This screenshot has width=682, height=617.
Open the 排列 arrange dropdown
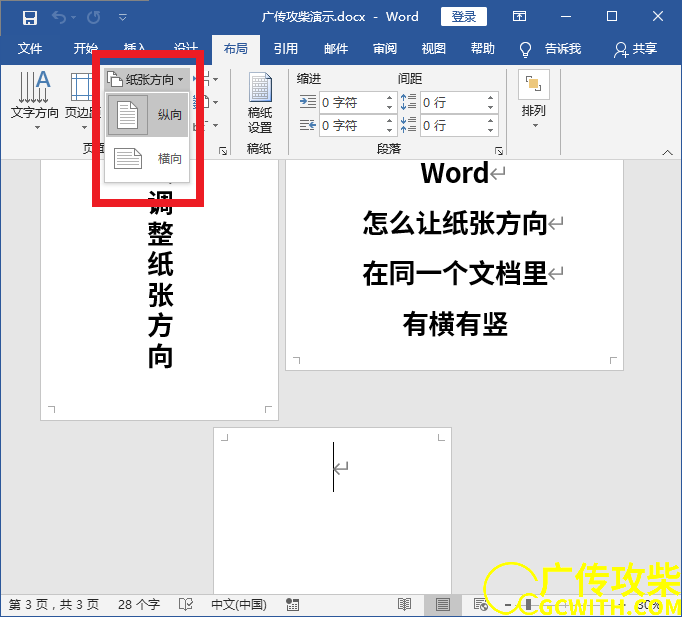coord(534,100)
